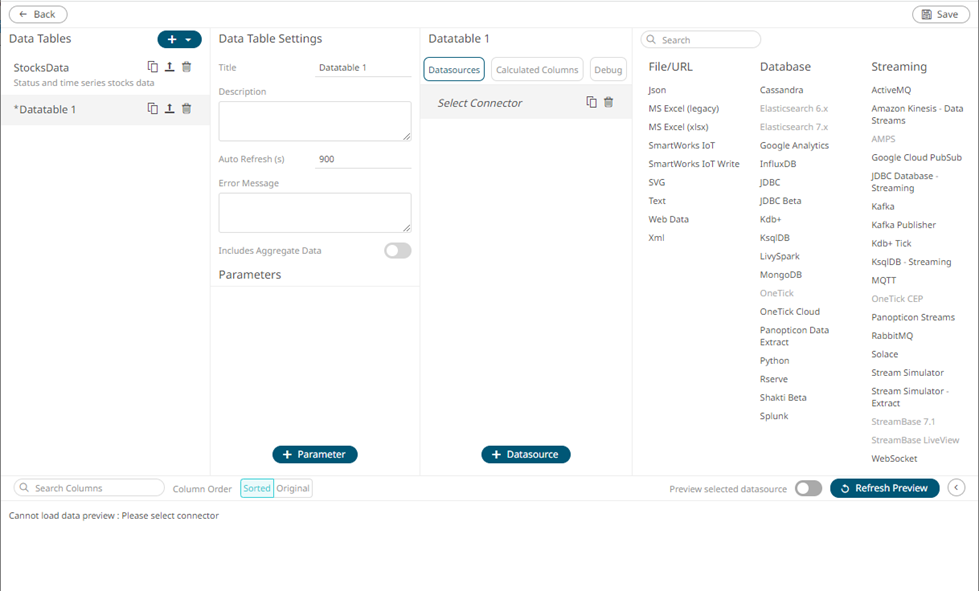Select the MongoDB database connector
The width and height of the screenshot is (979, 591).
[x=780, y=275]
